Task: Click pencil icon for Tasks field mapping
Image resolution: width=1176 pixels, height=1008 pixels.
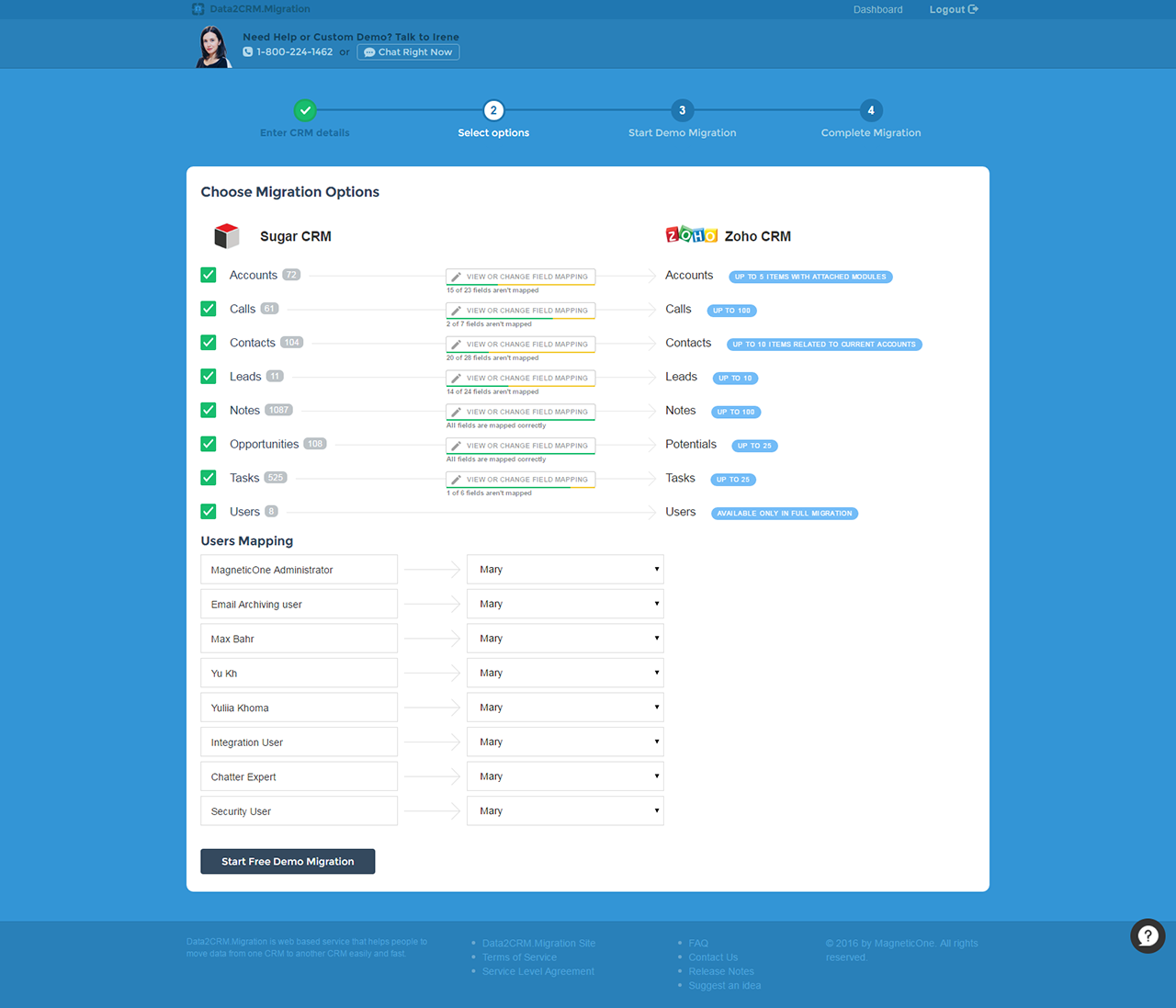Action: [x=457, y=480]
